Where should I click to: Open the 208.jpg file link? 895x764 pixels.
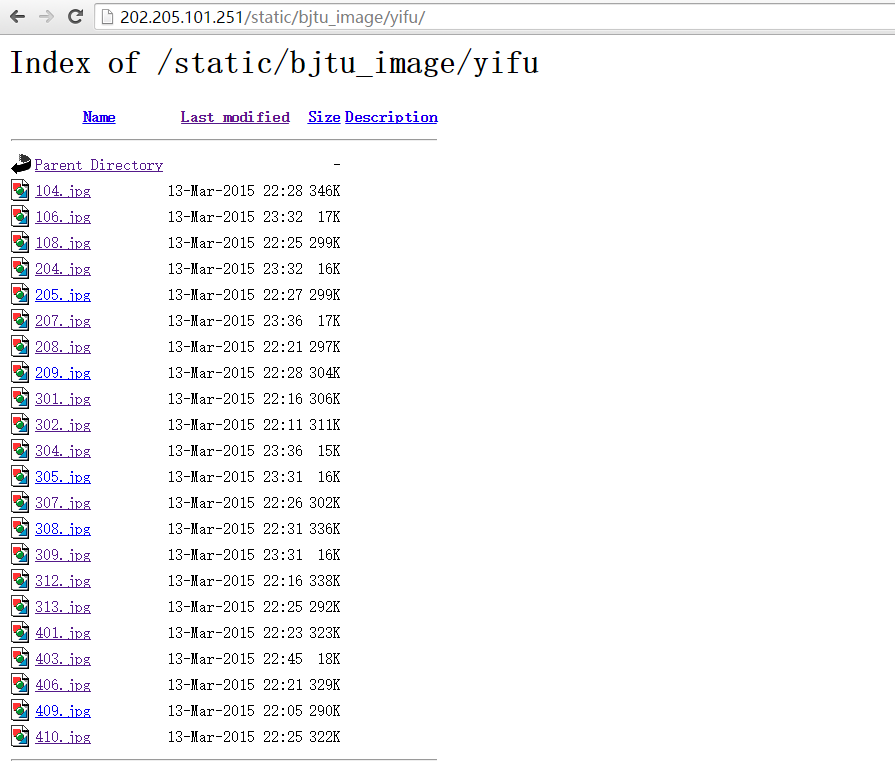(x=63, y=347)
